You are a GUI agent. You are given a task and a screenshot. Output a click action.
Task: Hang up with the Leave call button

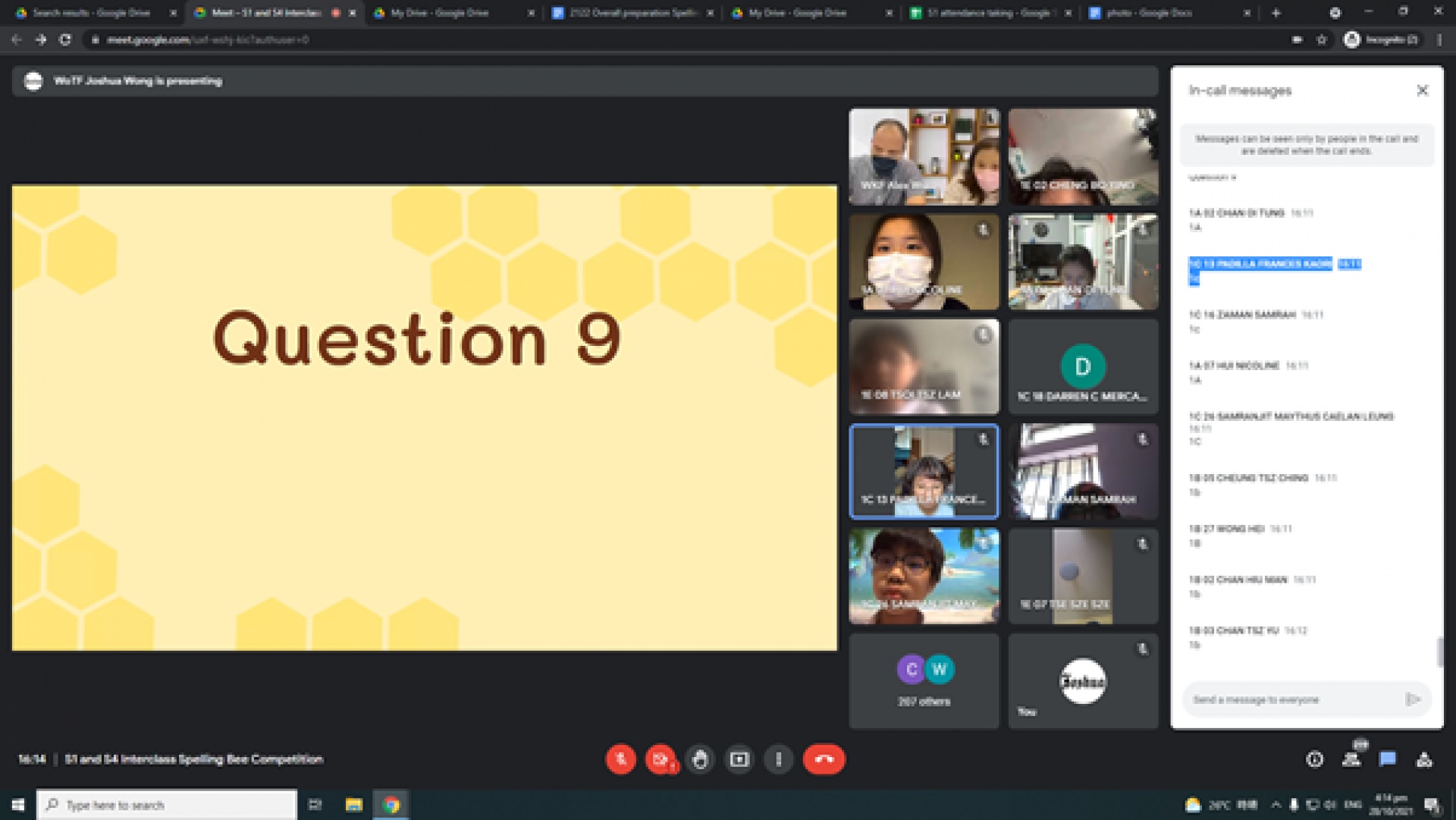click(x=824, y=759)
